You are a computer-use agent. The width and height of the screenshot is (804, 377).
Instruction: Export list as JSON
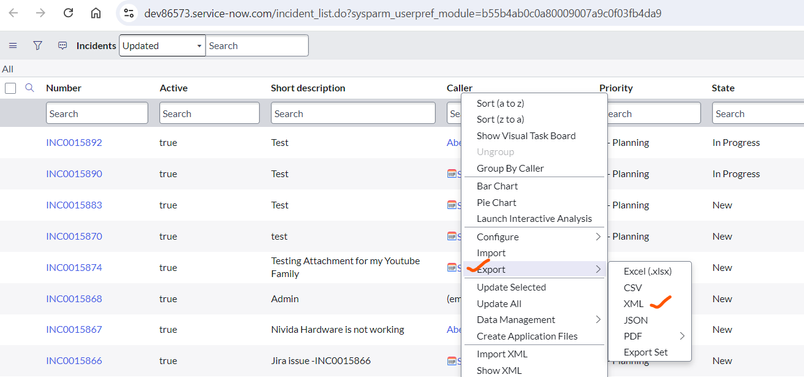pyautogui.click(x=635, y=320)
